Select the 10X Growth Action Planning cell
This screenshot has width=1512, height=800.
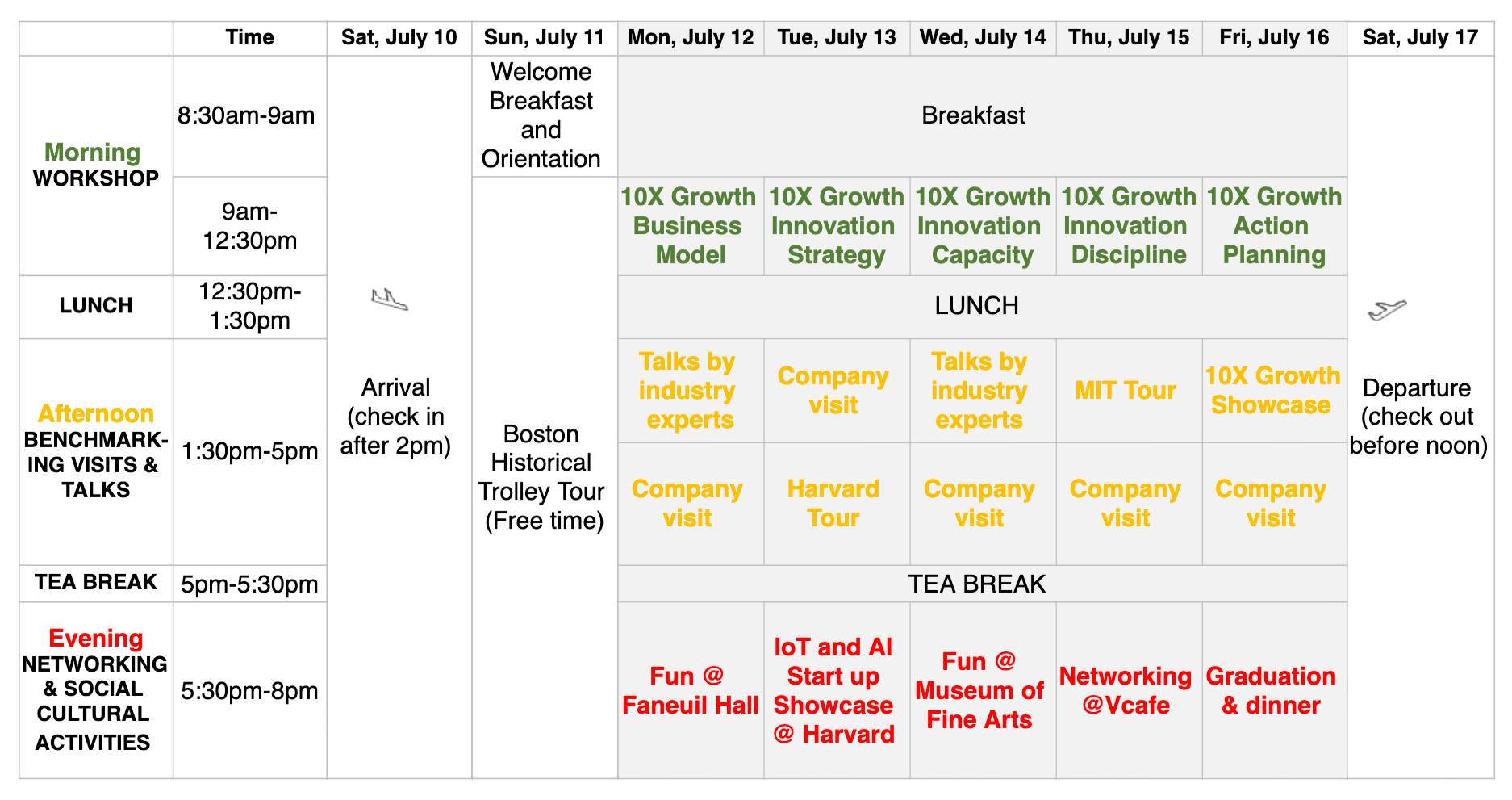1275,226
